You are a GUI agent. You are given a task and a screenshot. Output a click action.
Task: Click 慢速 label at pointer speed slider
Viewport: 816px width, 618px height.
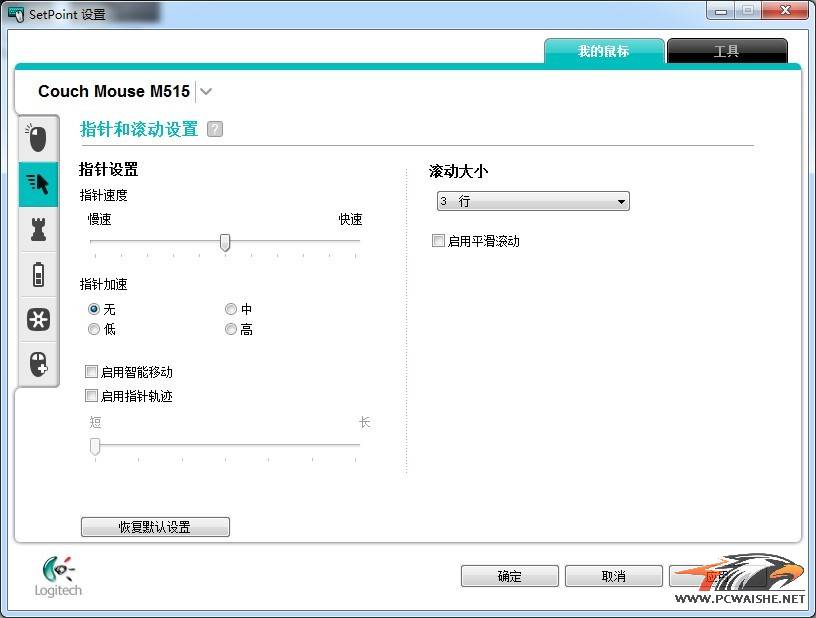click(x=99, y=219)
